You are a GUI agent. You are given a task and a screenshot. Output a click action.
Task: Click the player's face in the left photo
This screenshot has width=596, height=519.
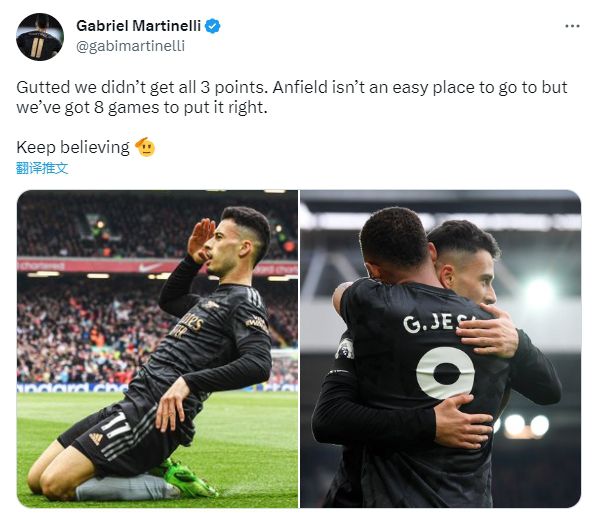(228, 246)
